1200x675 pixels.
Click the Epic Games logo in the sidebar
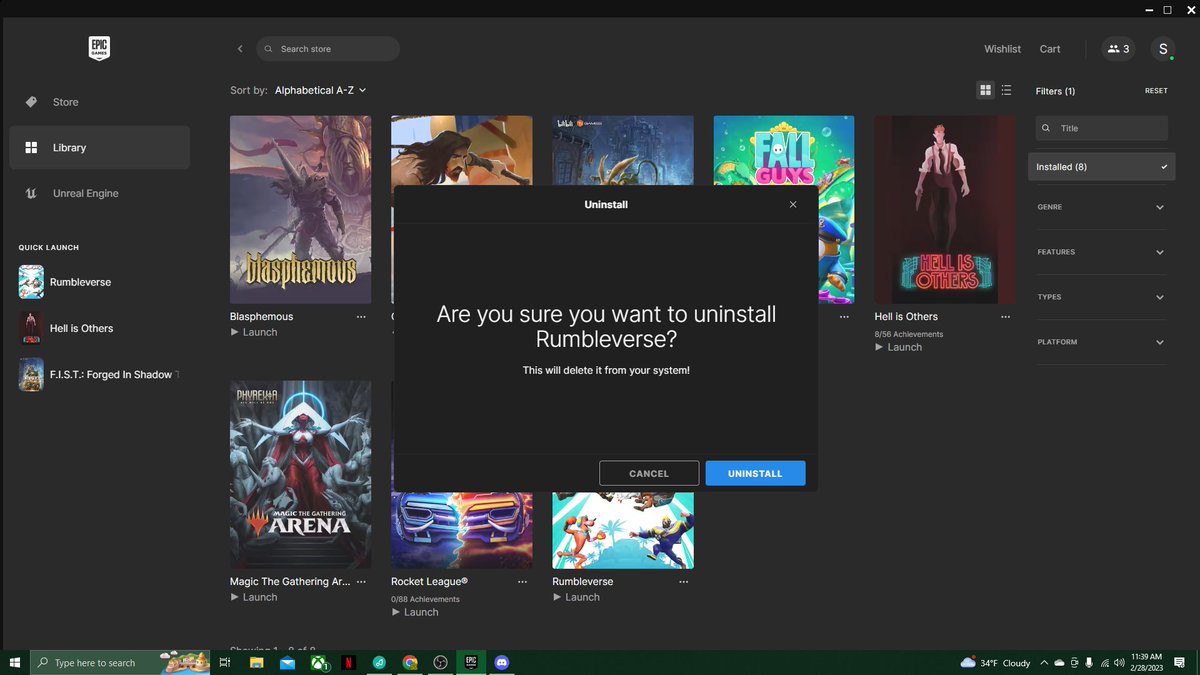click(x=99, y=48)
